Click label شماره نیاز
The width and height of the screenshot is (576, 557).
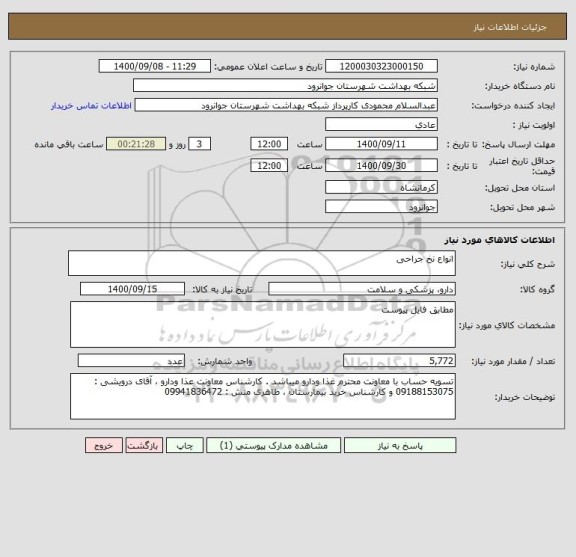coord(534,67)
